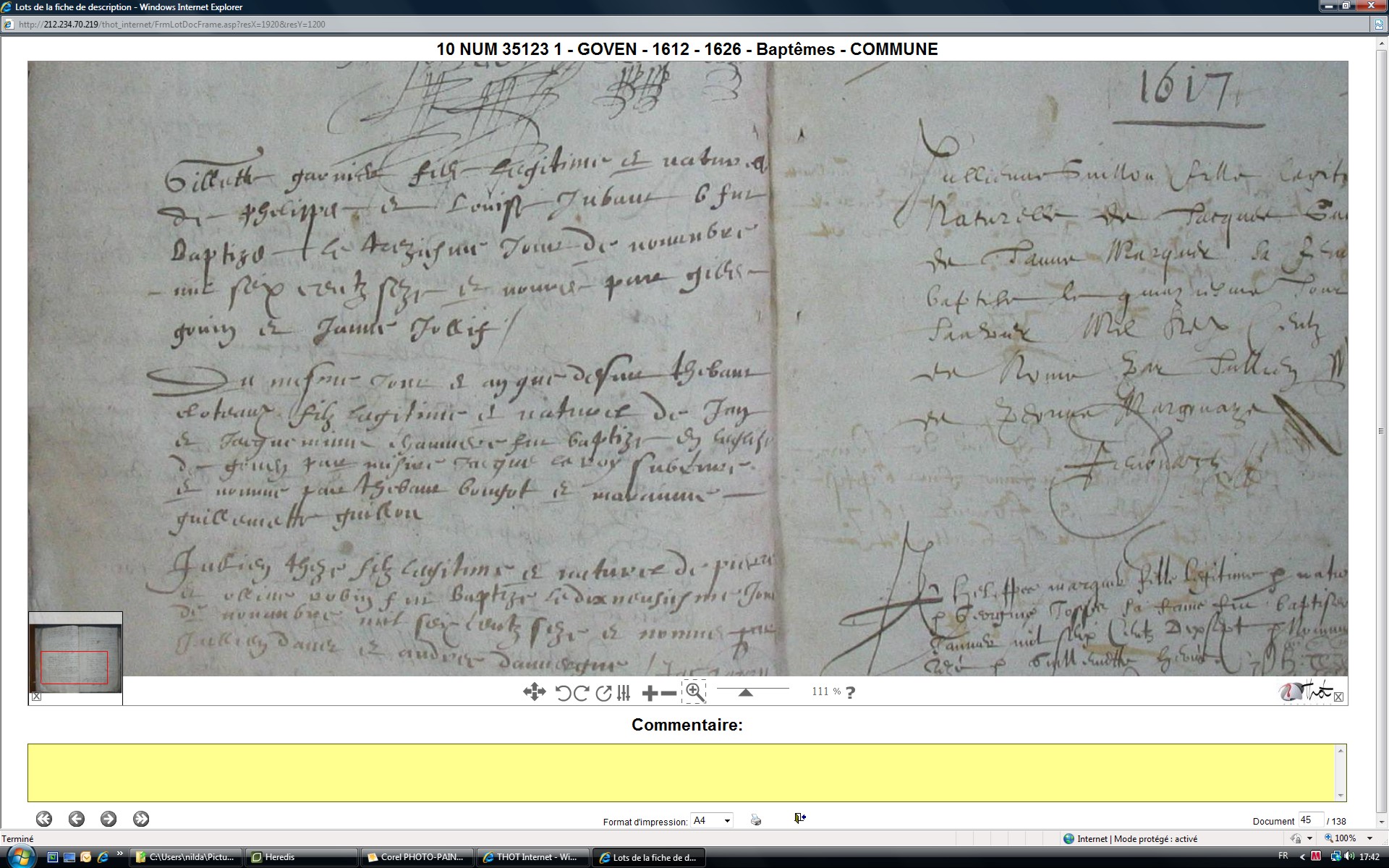Screen dimensions: 1389x868
Task: Rotate the image counterclockwise
Action: (x=563, y=693)
